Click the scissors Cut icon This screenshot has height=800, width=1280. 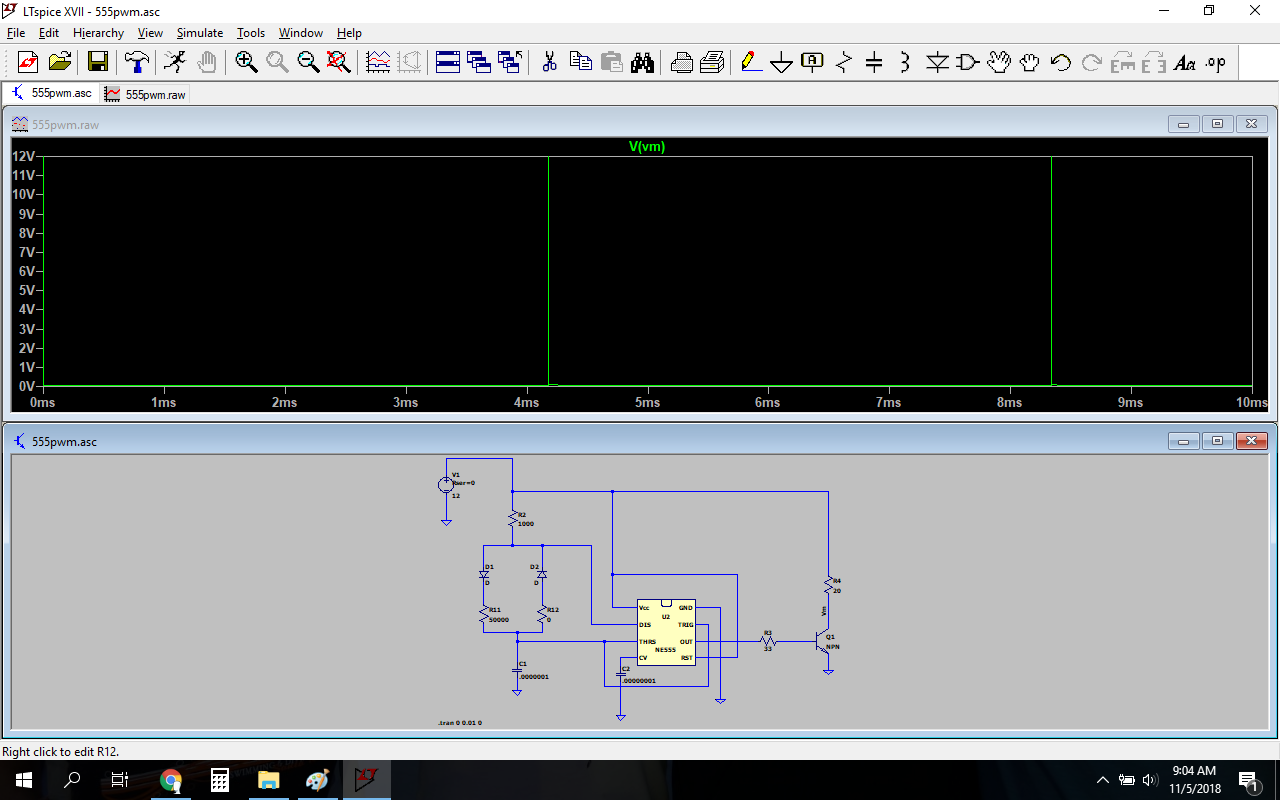(549, 62)
